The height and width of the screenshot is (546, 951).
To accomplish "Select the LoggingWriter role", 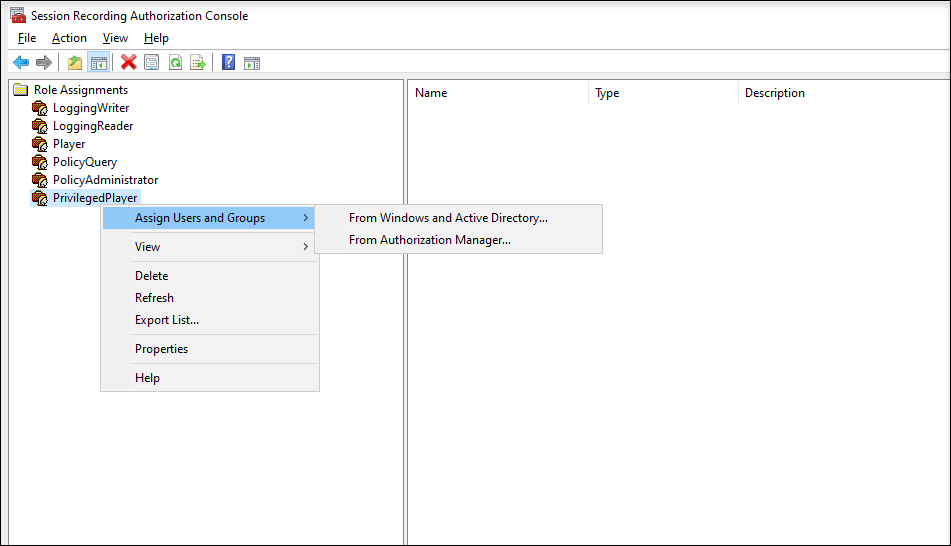I will [91, 108].
